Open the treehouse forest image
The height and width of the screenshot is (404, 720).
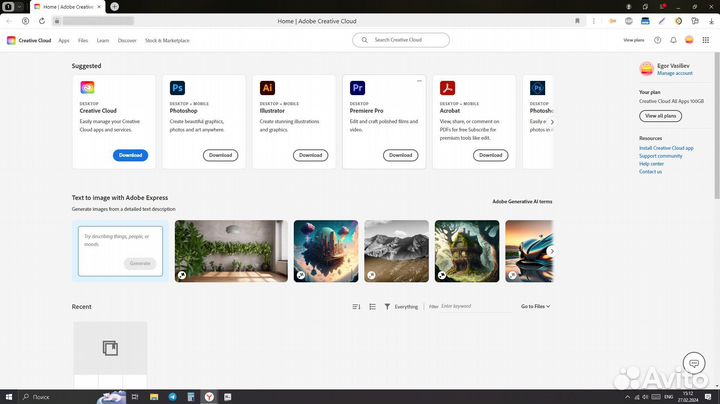pyautogui.click(x=467, y=251)
